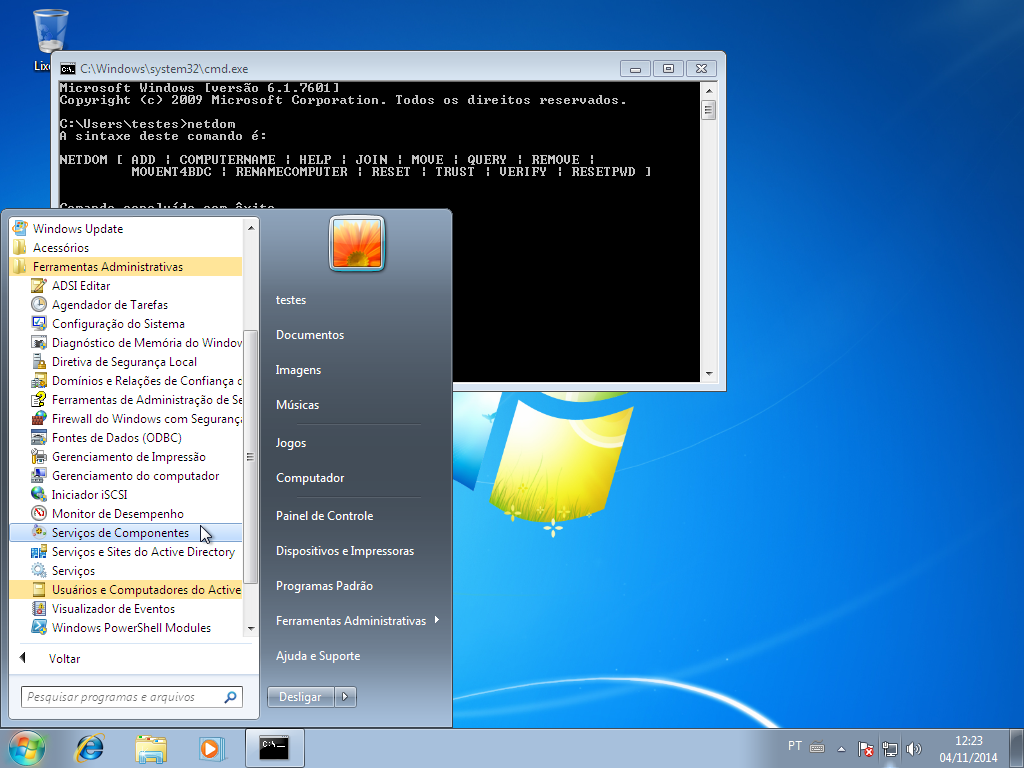Viewport: 1024px width, 768px height.
Task: Launch Internet Explorer from the taskbar
Action: click(x=89, y=747)
